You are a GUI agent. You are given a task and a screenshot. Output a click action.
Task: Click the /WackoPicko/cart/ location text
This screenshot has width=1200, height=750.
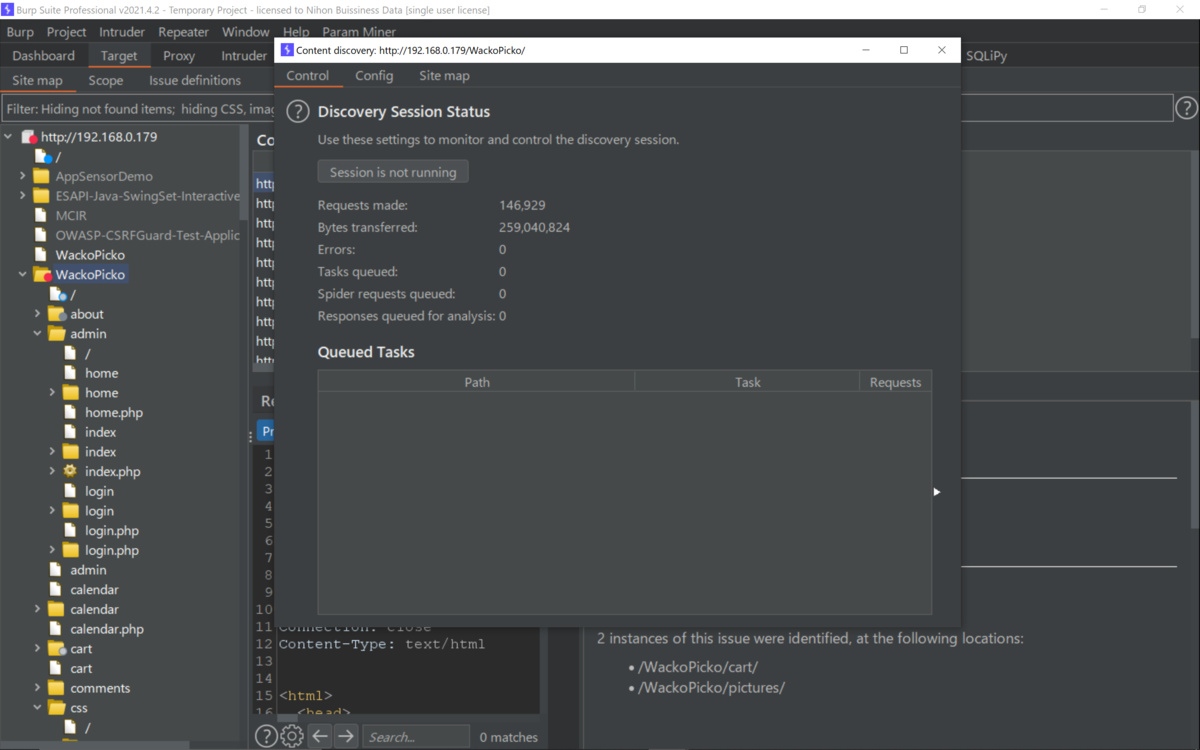tap(698, 667)
